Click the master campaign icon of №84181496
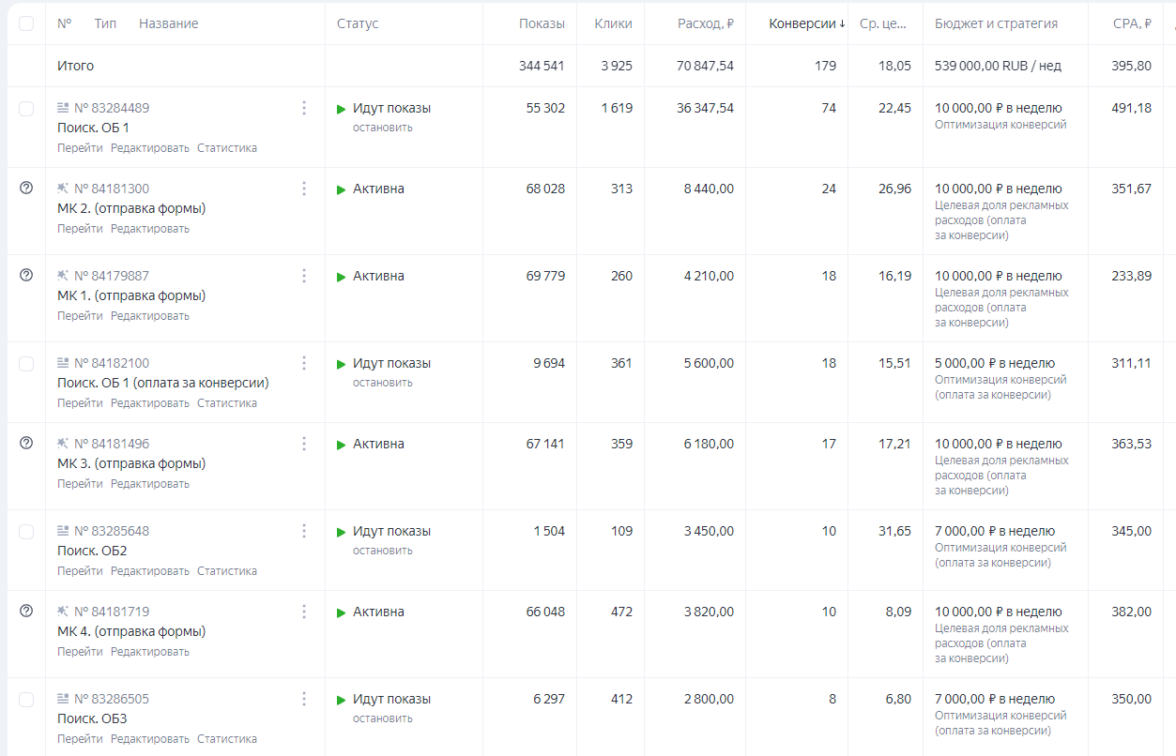Image resolution: width=1176 pixels, height=756 pixels. [64, 444]
